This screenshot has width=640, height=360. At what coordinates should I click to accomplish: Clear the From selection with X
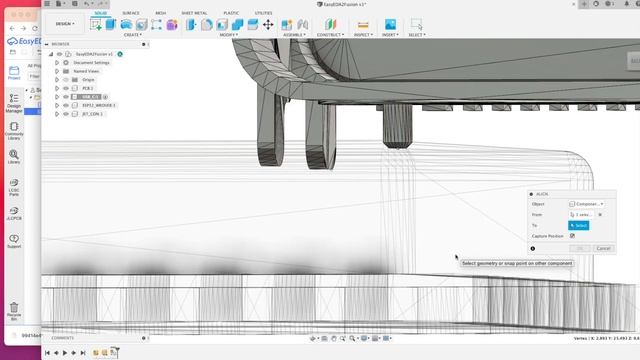tap(600, 214)
